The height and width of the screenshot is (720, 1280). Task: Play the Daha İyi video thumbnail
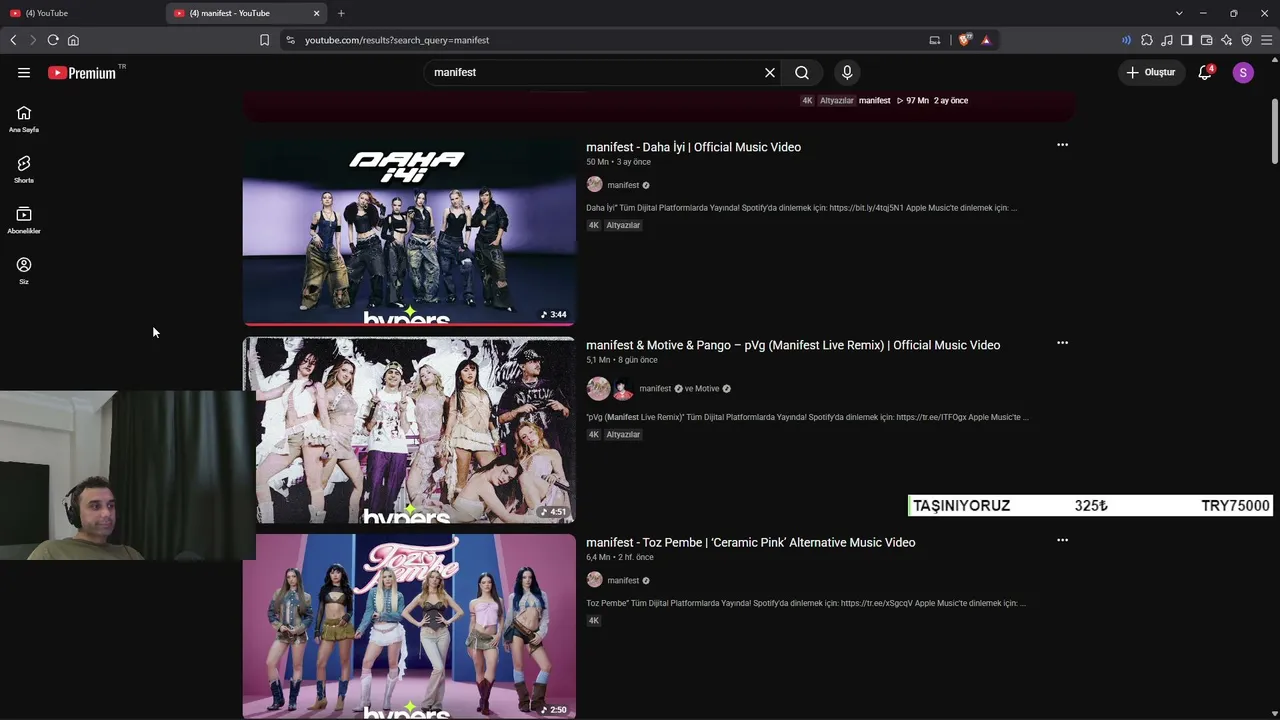point(409,231)
